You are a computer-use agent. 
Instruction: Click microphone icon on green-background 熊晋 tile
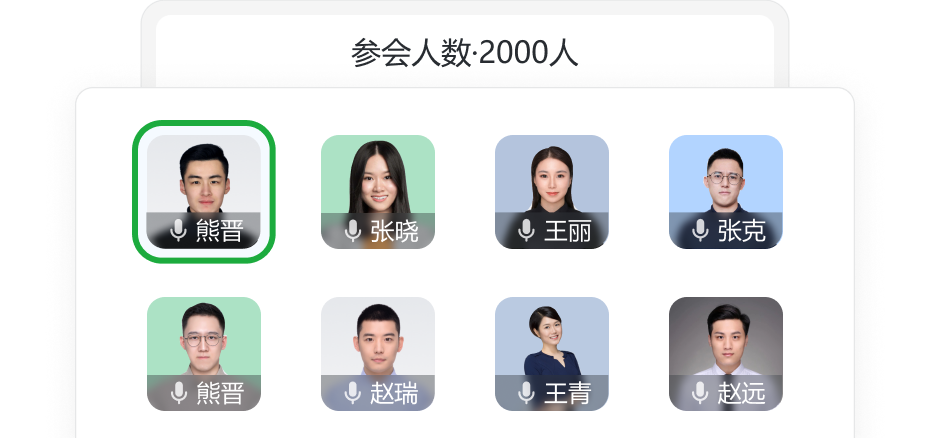[179, 393]
